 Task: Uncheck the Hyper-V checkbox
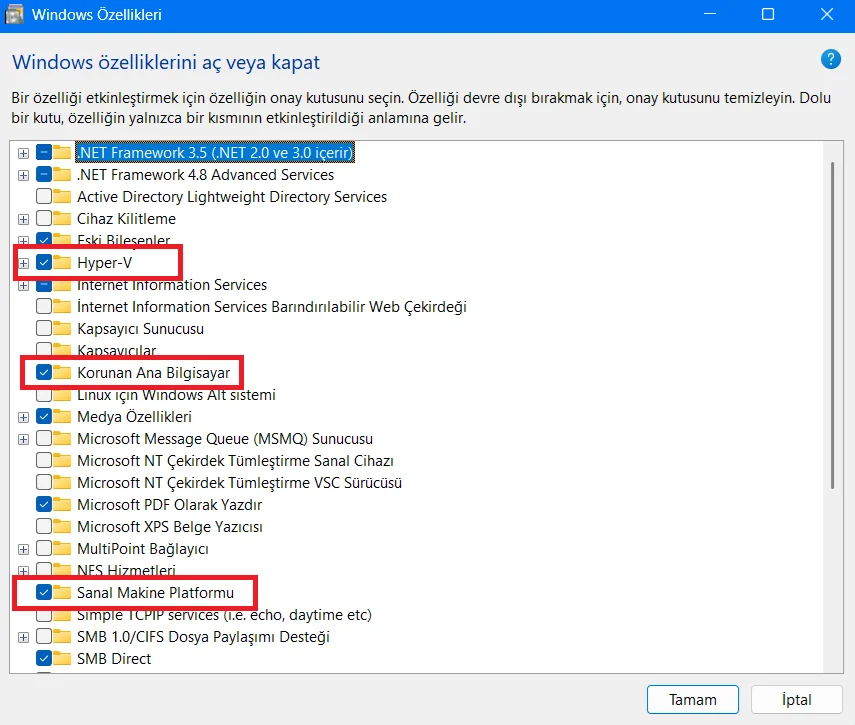tap(44, 263)
